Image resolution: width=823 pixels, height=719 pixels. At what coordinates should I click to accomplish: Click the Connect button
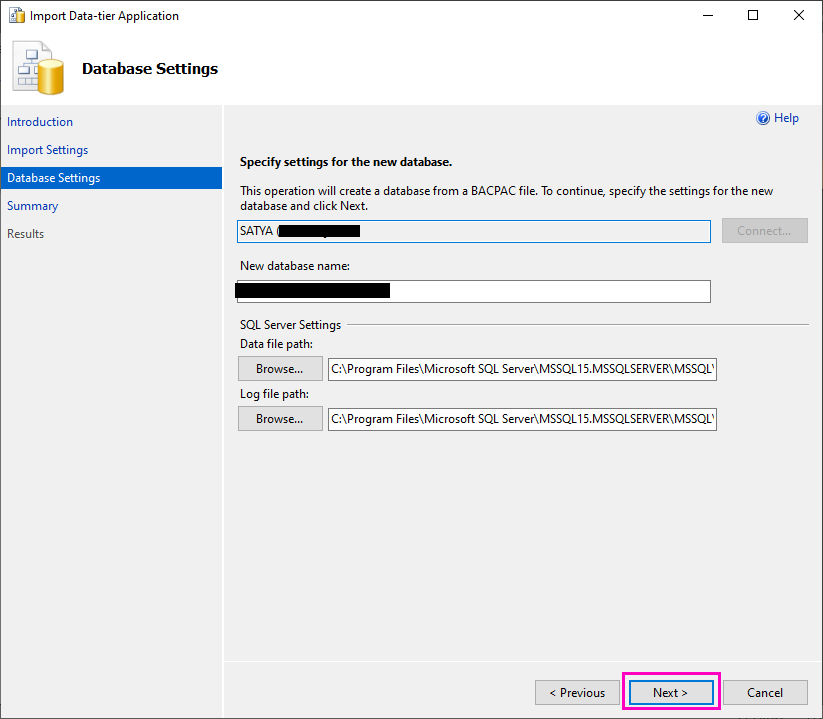tap(764, 230)
